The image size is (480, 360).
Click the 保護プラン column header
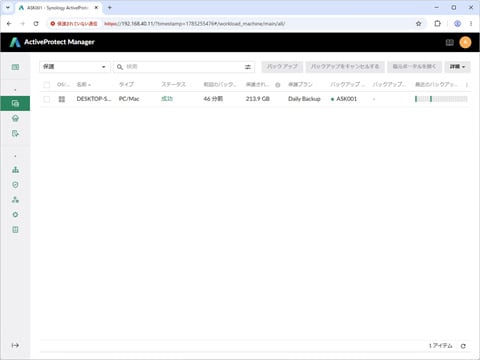300,85
